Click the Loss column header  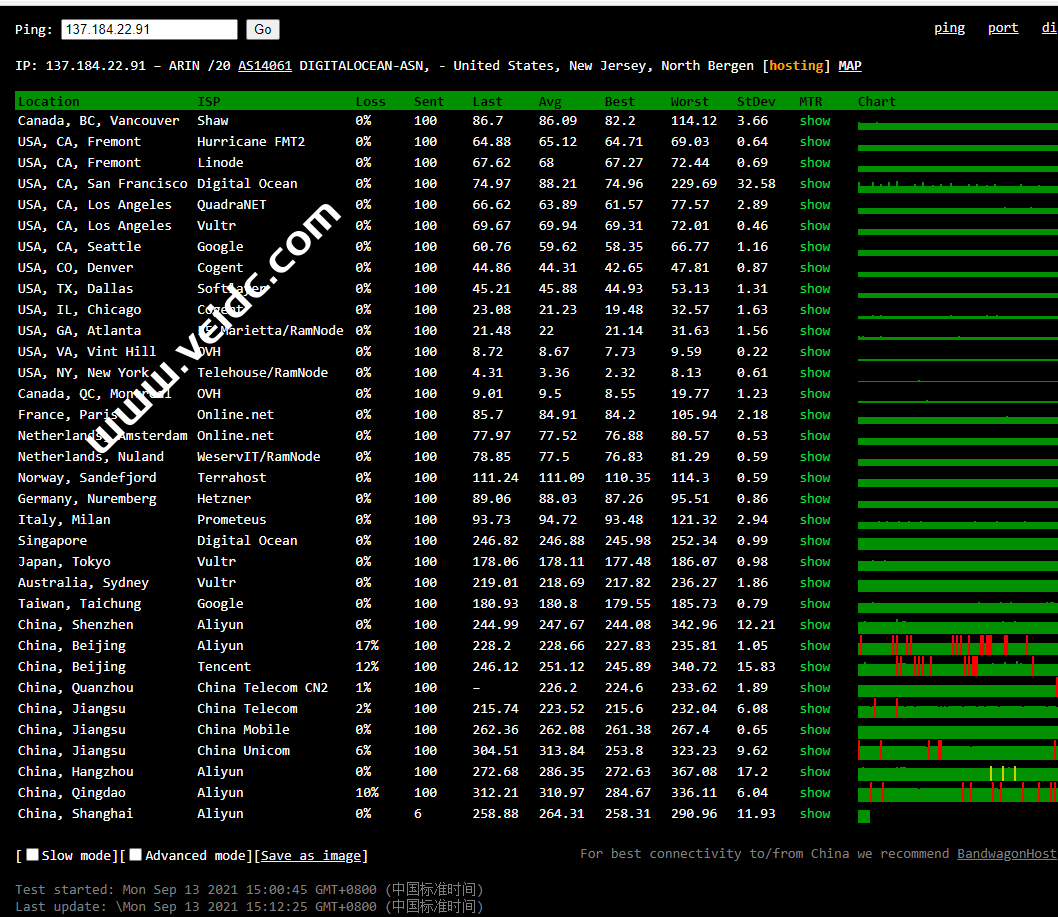click(x=370, y=102)
